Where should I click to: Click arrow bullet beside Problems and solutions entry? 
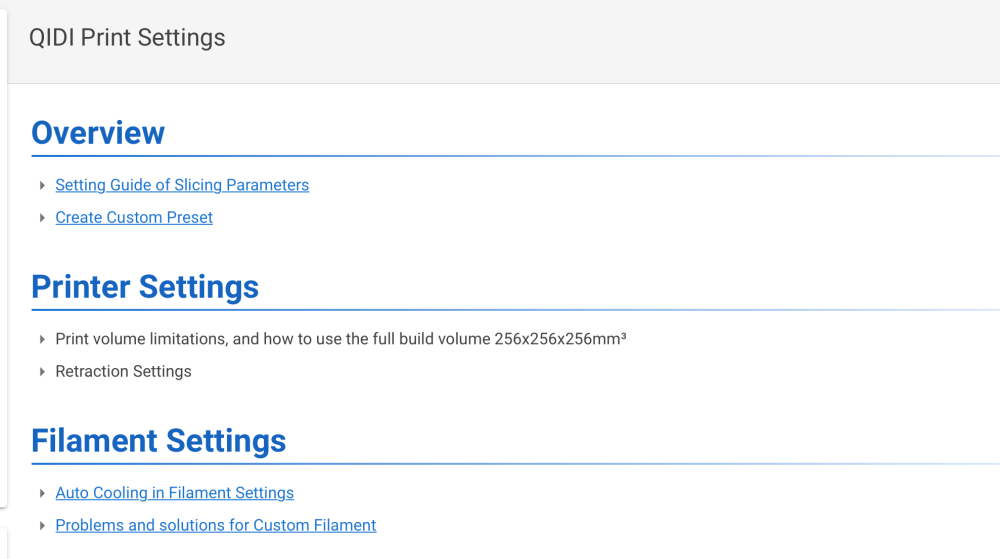coord(42,525)
